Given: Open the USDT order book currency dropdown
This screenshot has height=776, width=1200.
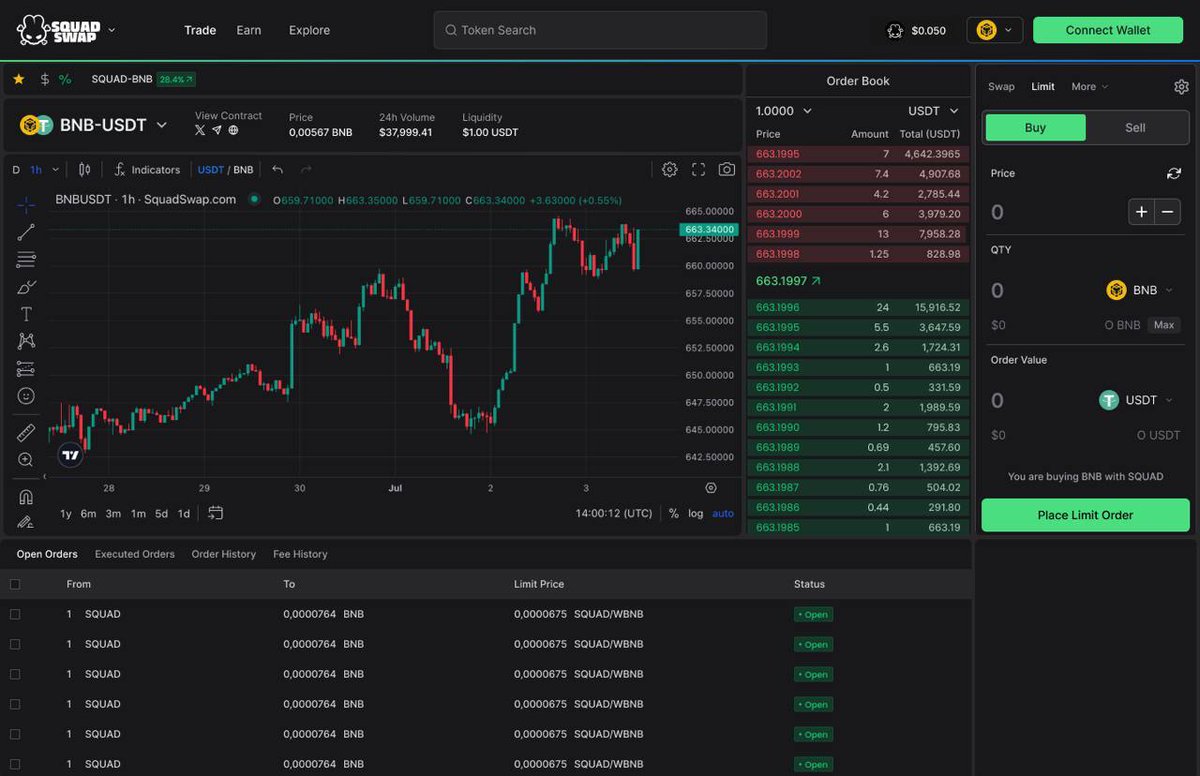Looking at the screenshot, I should (933, 111).
